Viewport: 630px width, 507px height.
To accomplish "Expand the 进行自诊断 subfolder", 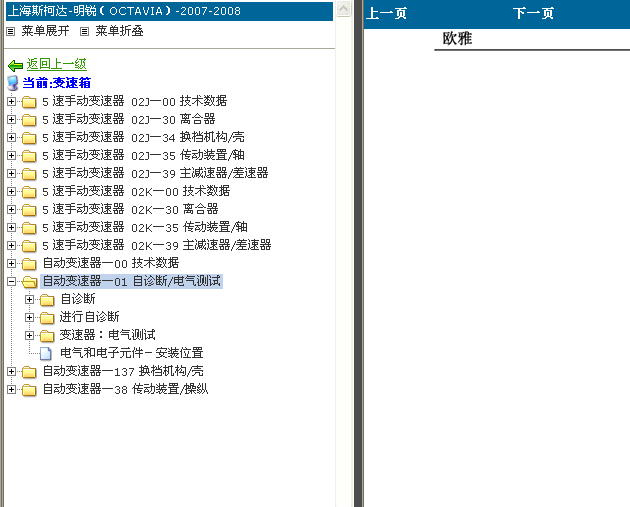I will (x=29, y=317).
